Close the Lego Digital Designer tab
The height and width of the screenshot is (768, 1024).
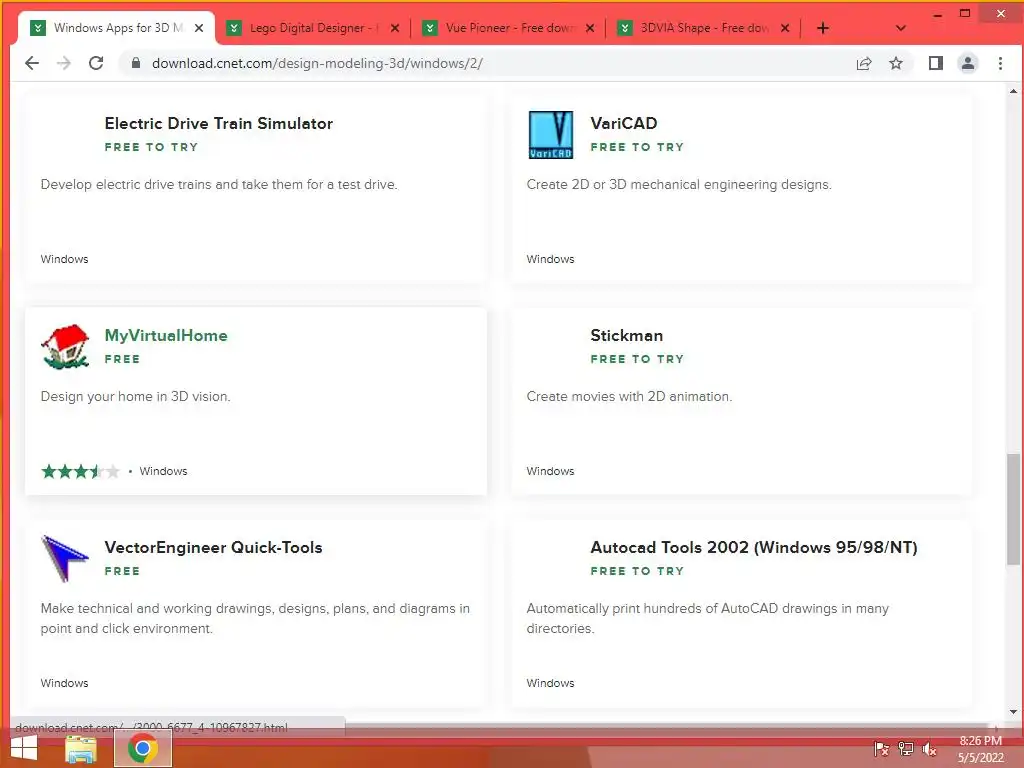[x=394, y=28]
